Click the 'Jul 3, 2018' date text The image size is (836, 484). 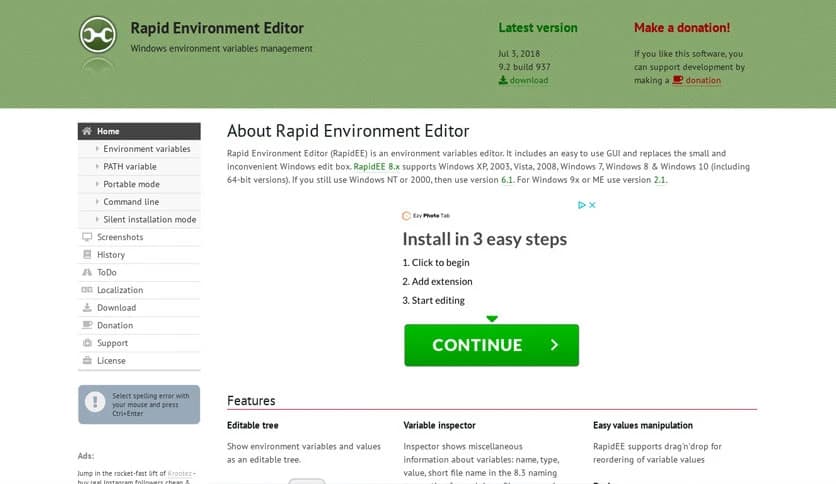coord(519,53)
